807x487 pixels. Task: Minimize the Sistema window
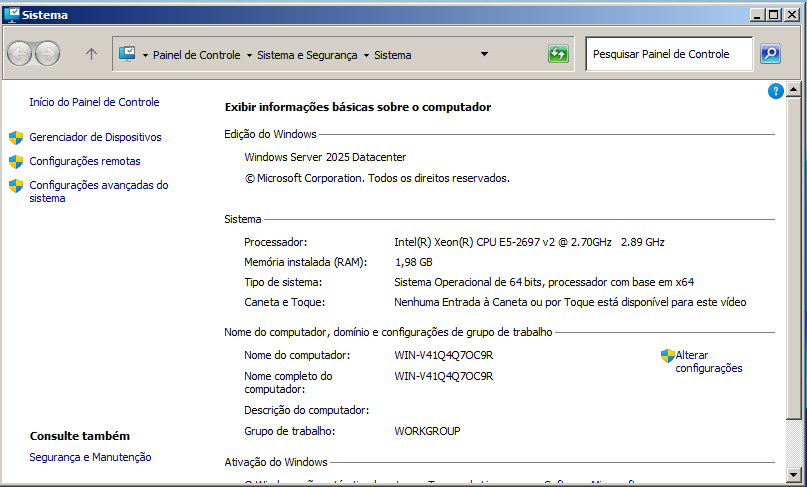coord(757,15)
